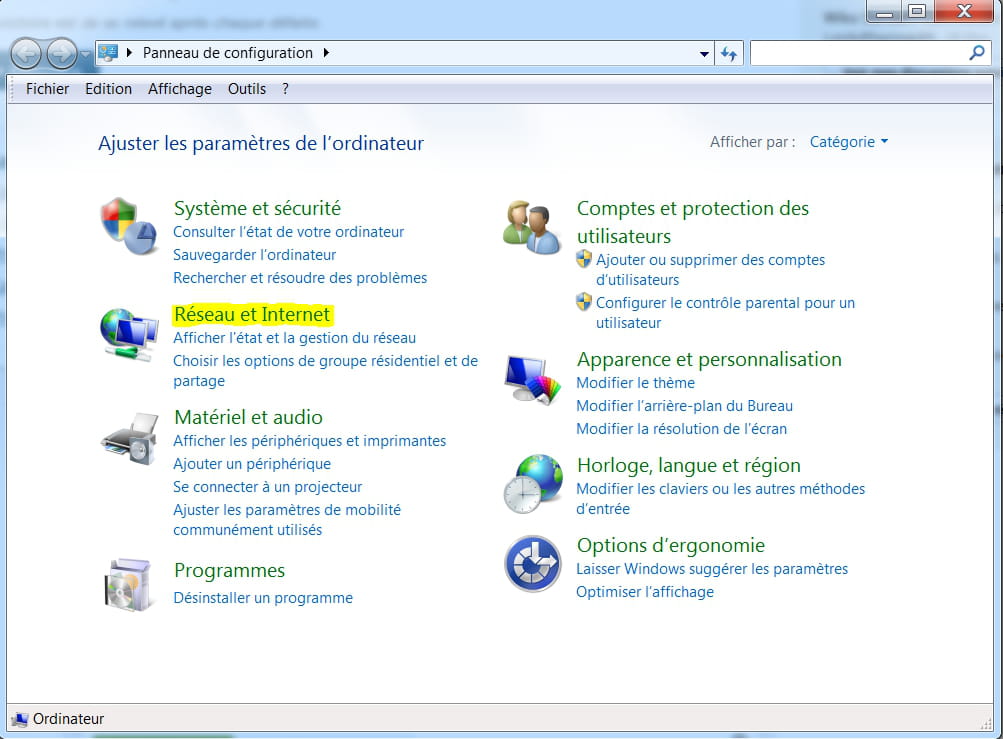Viewport: 1003px width, 739px height.
Task: Click Afficher l'état et la gestion du réseau
Action: [x=294, y=338]
